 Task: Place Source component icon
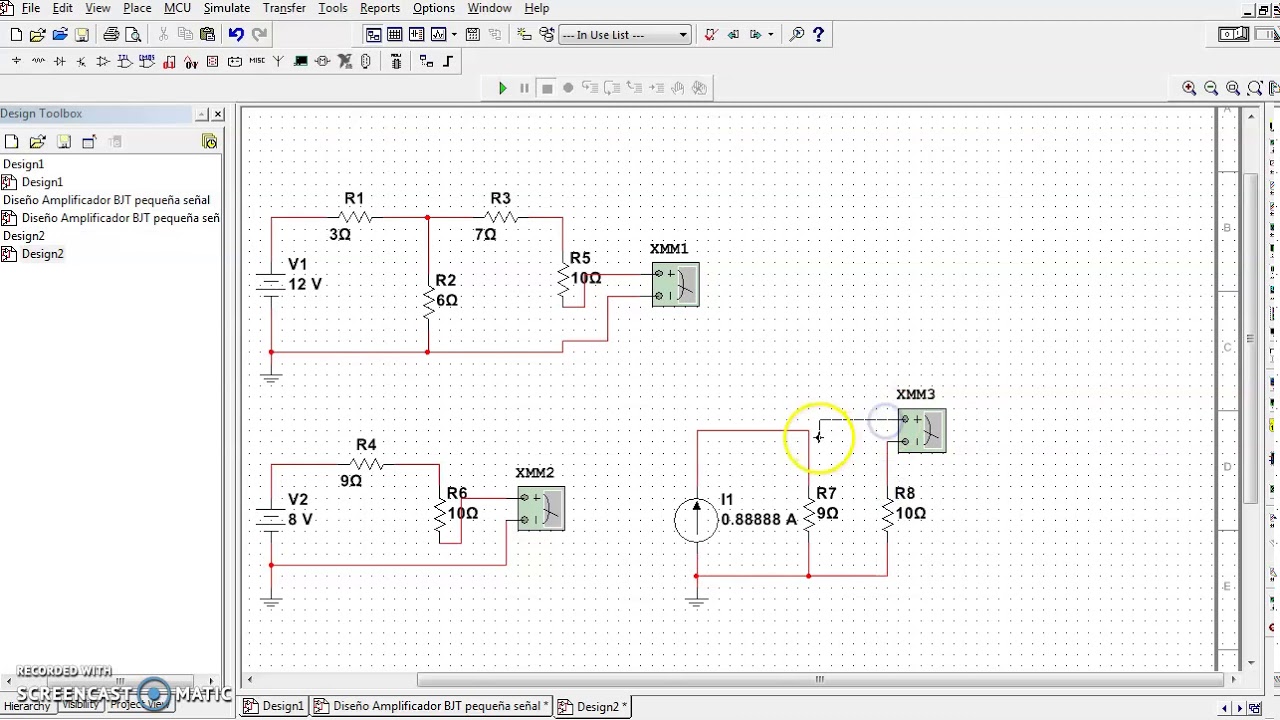point(16,61)
